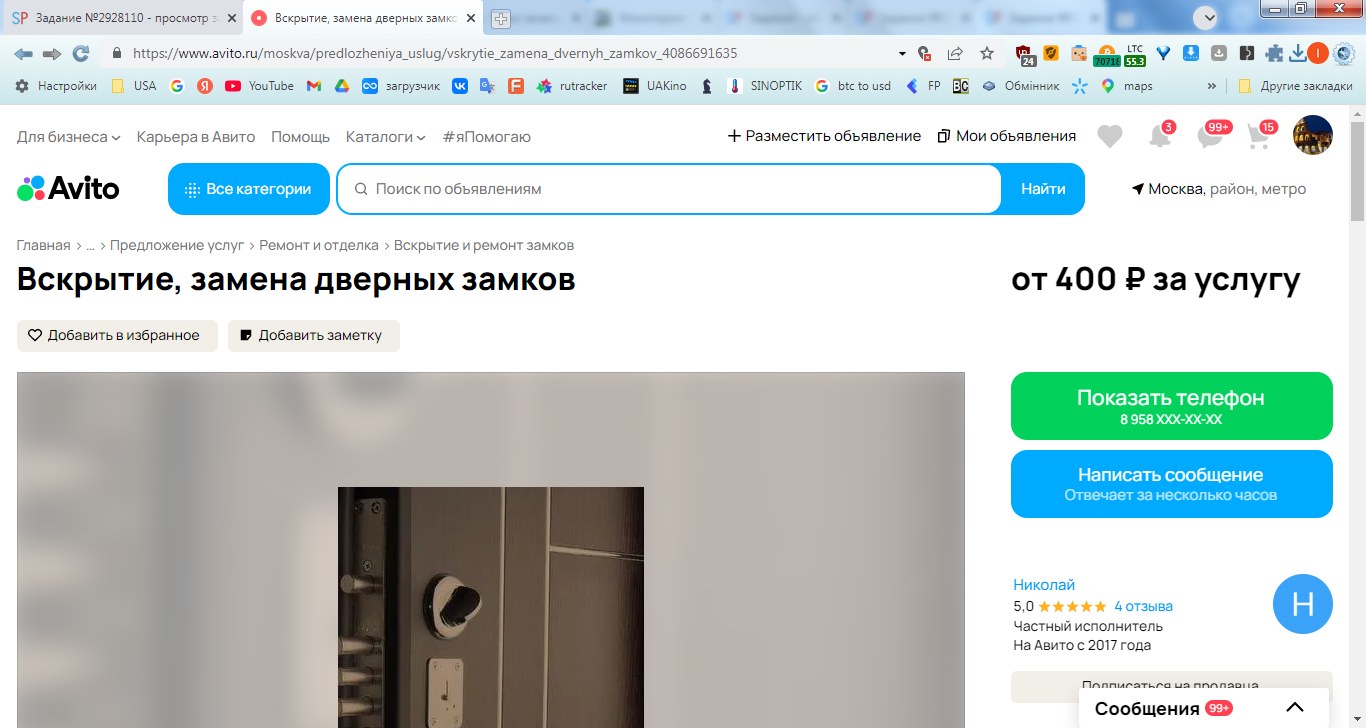
Task: Click Добавить заметку button
Action: (x=314, y=336)
